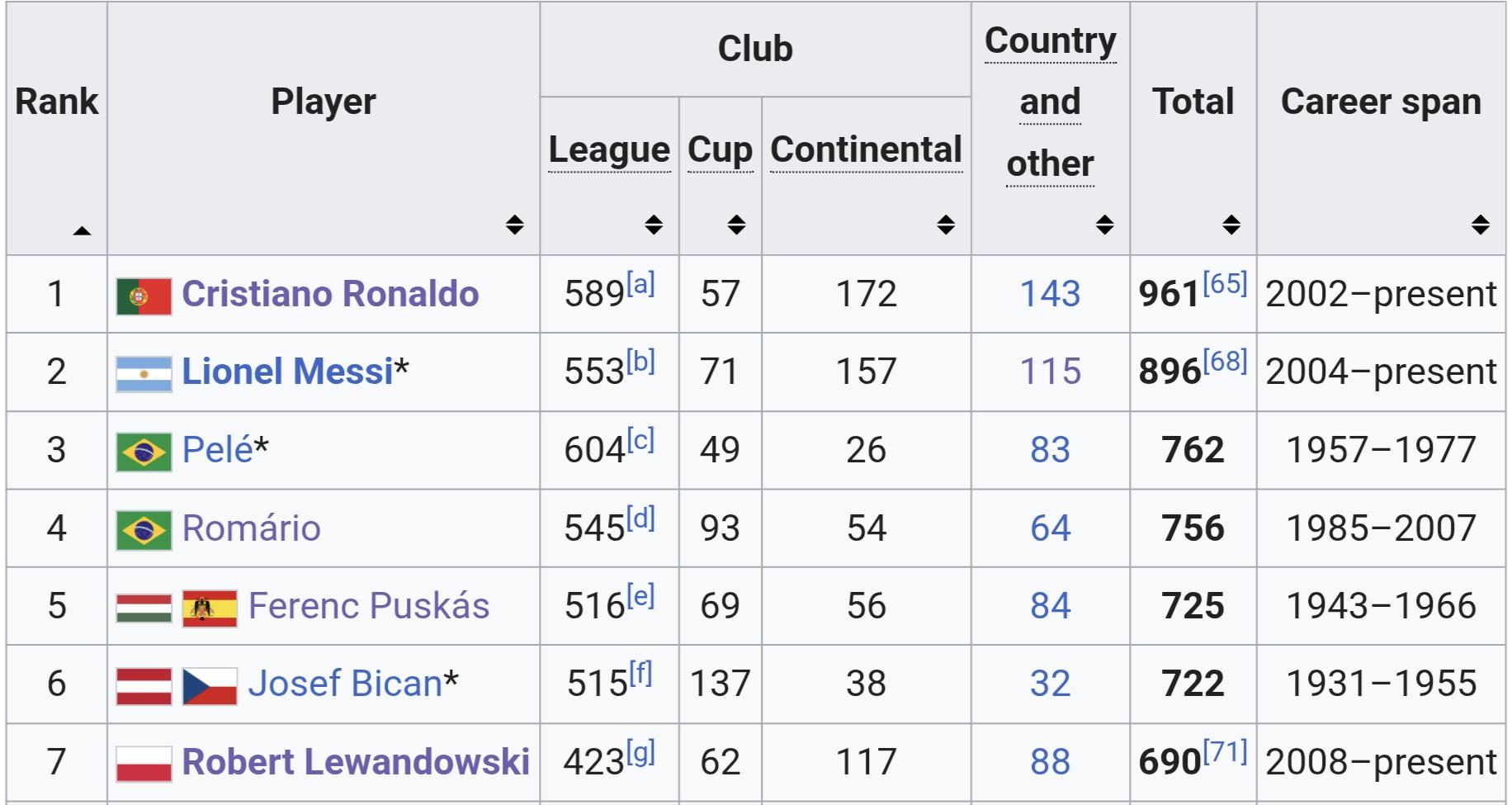
Task: Click Argentina flag icon beside Lionel Messi
Action: pyautogui.click(x=144, y=373)
